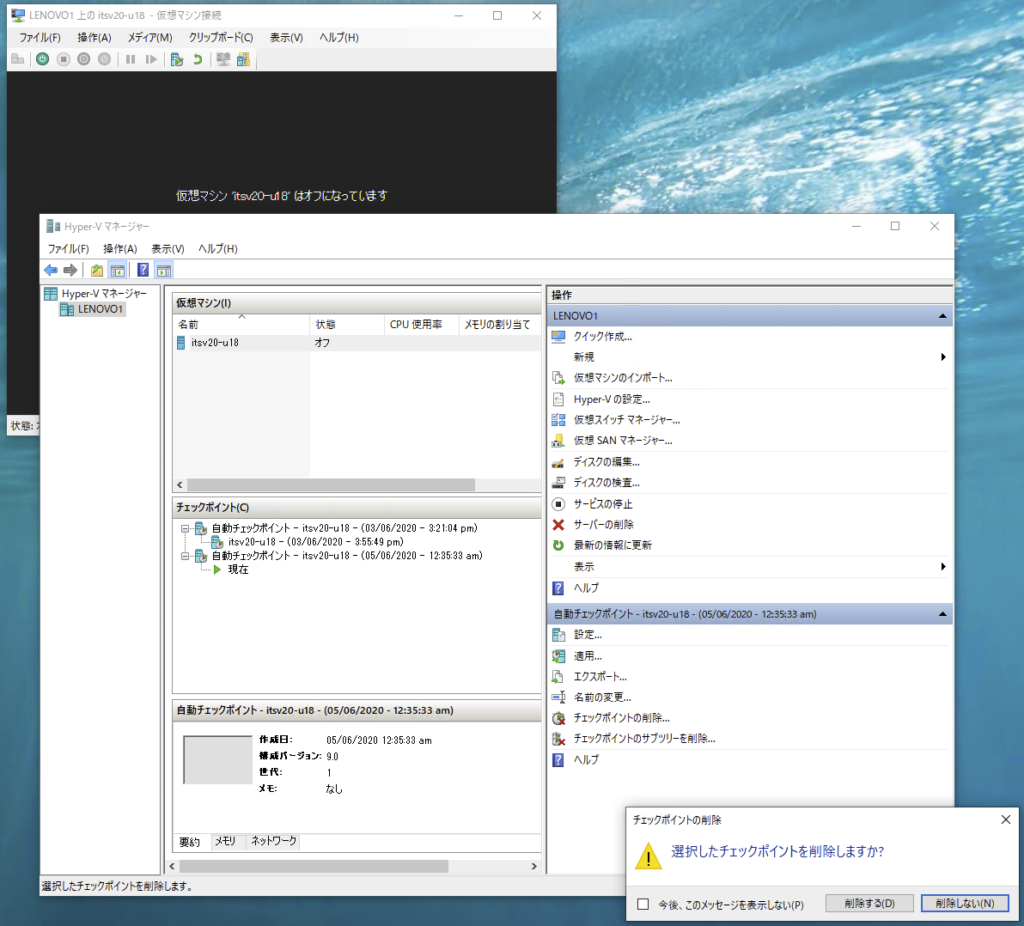Check 今後、このメッセージを表示しない checkbox
The image size is (1024, 926).
click(644, 904)
